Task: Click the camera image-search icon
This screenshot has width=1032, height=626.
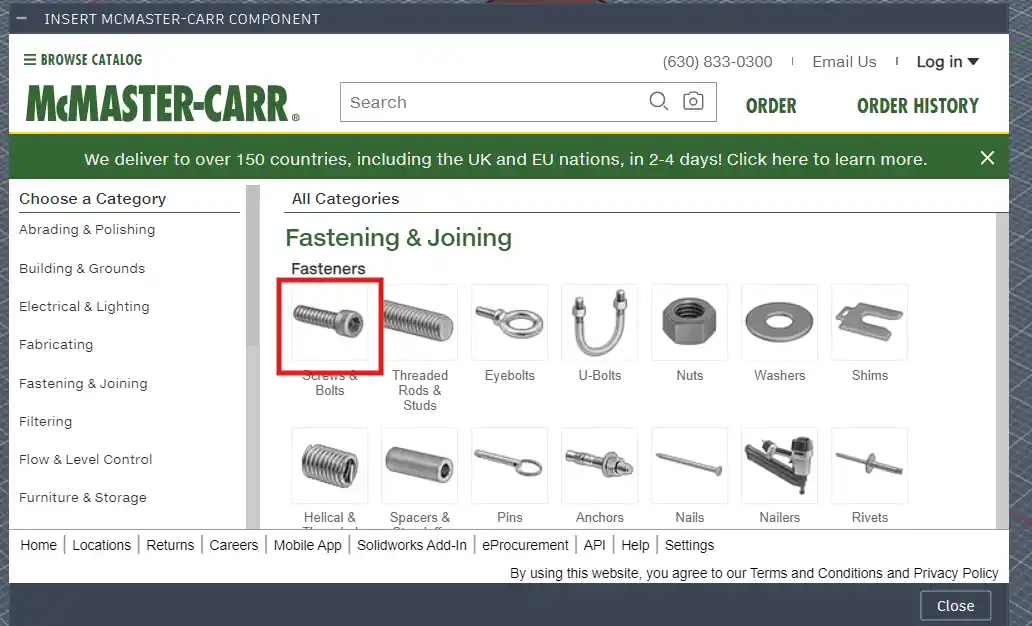Action: [x=693, y=101]
